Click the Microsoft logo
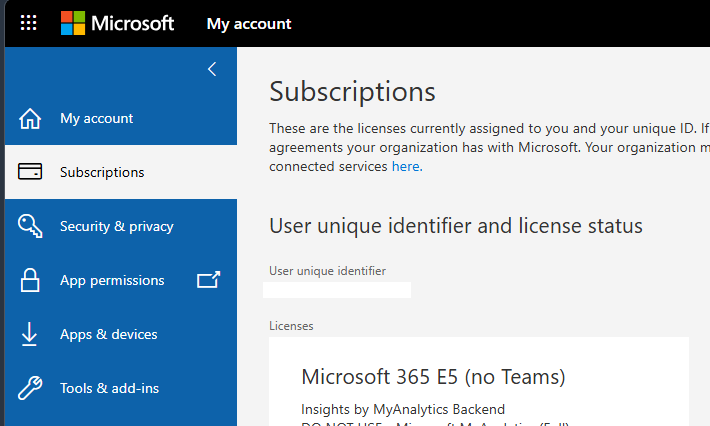This screenshot has width=710, height=426. 118,23
